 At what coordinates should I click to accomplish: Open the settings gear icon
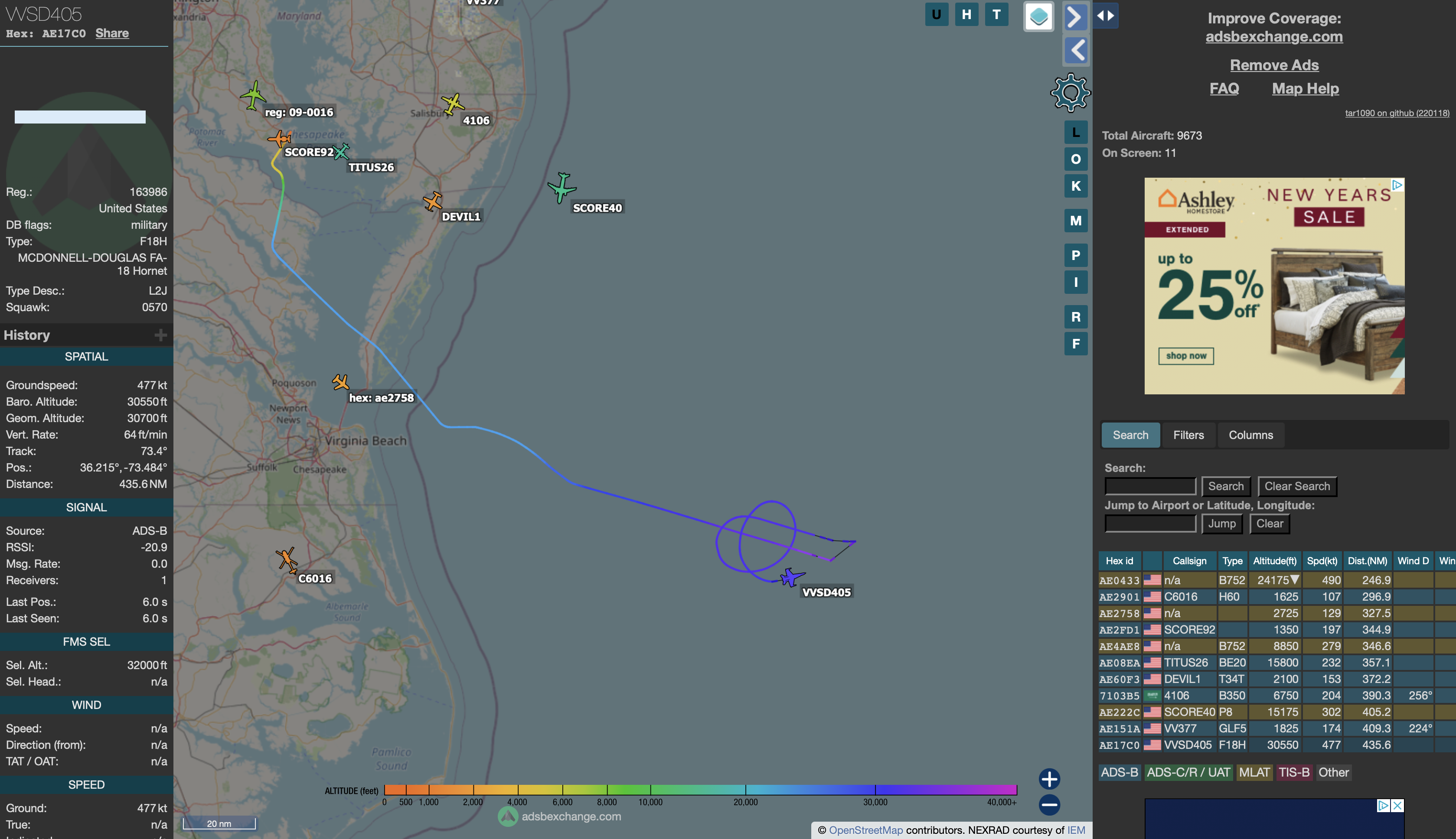[x=1071, y=92]
